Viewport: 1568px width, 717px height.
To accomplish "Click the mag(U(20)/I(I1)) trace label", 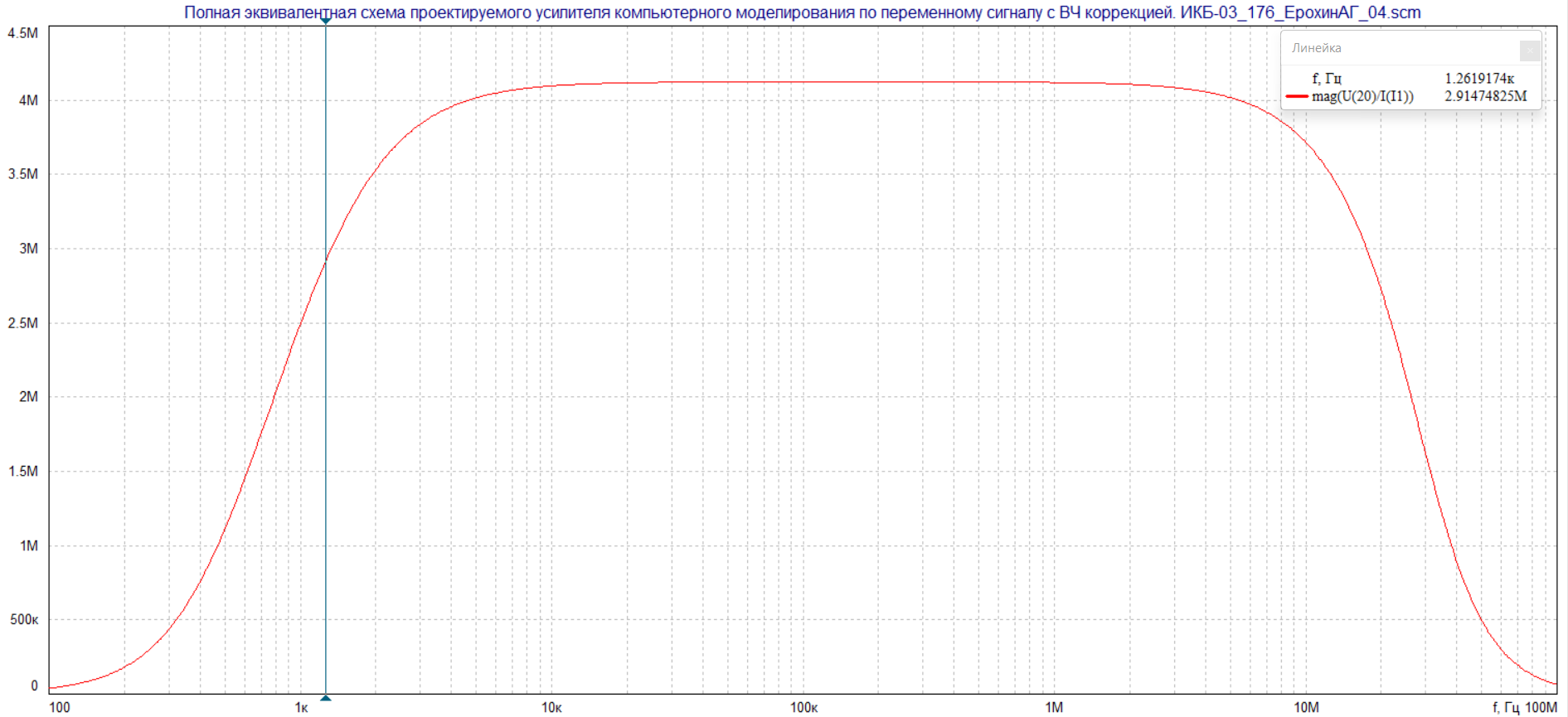I will click(1362, 96).
